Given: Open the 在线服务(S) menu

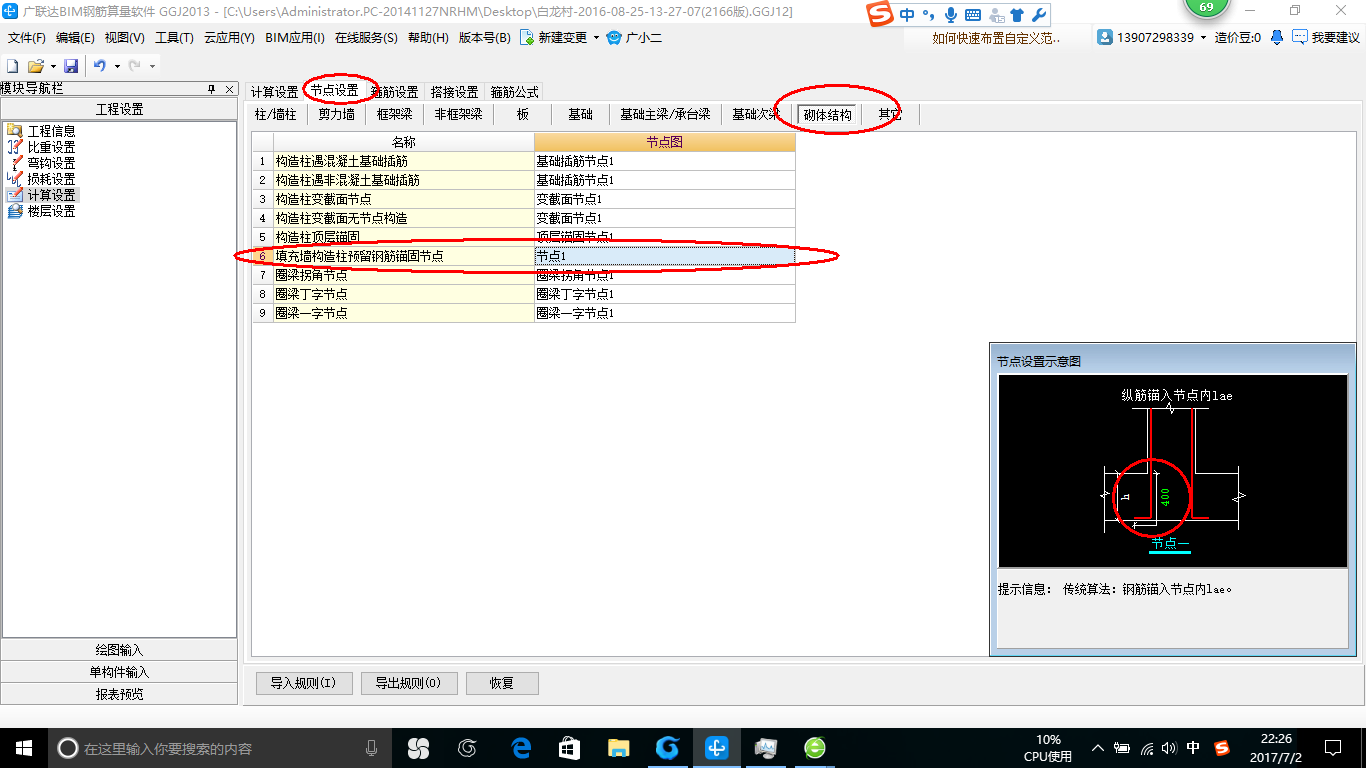Looking at the screenshot, I should pyautogui.click(x=366, y=37).
